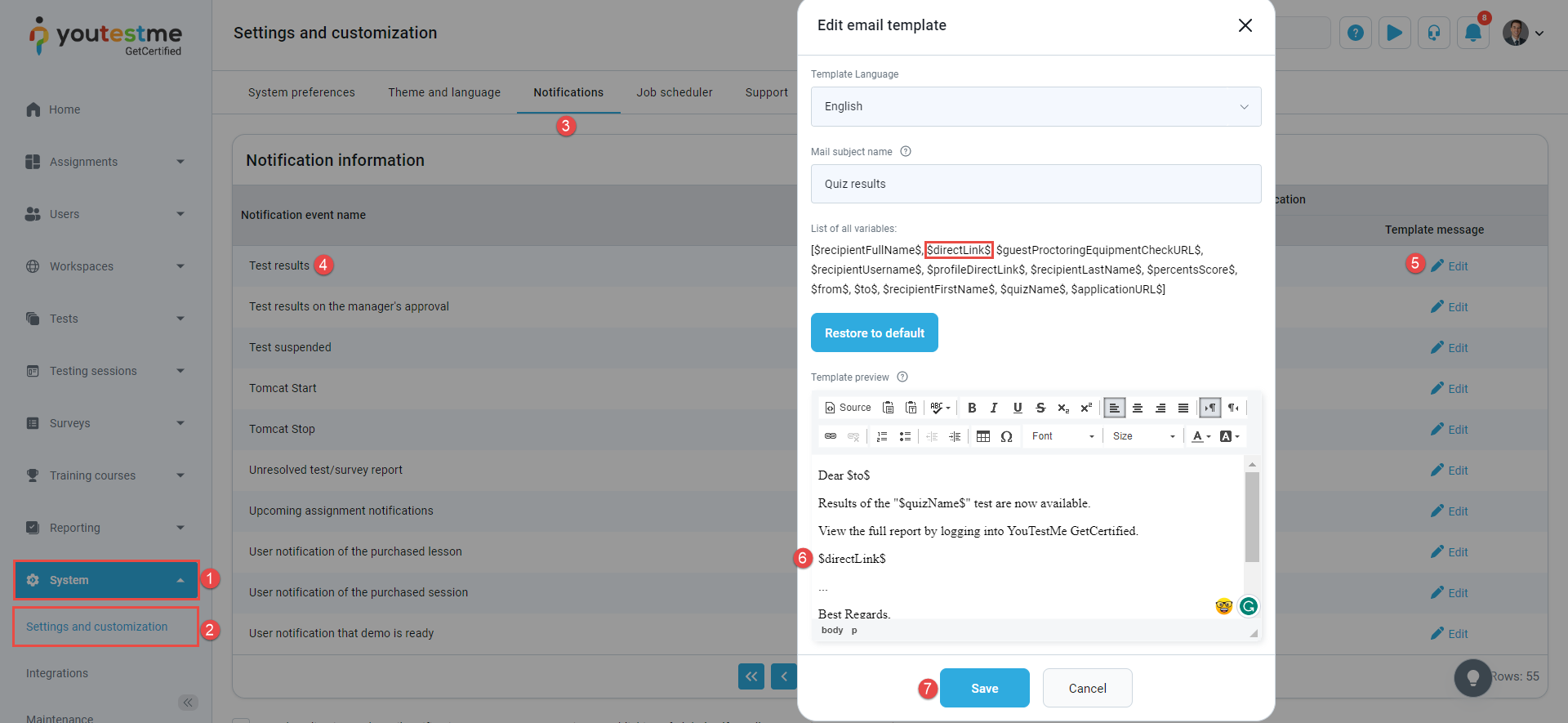
Task: Click the help question mark icon
Action: [1356, 33]
